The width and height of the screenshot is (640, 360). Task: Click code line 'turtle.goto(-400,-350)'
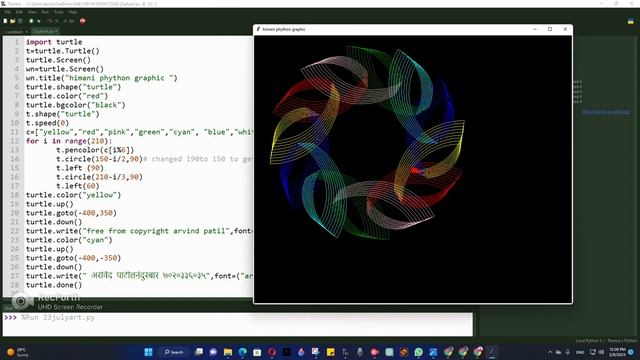73,258
